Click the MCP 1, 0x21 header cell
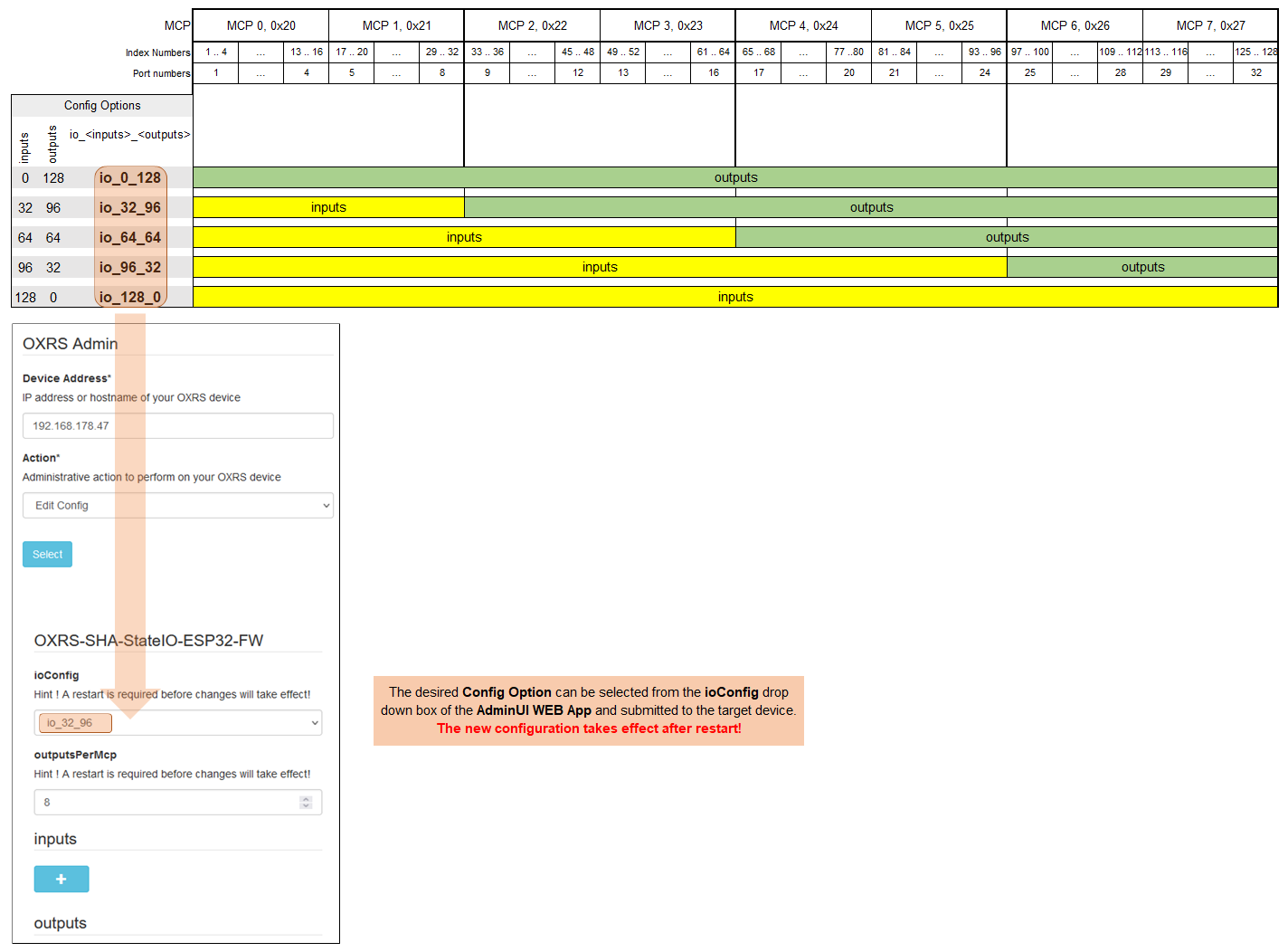The height and width of the screenshot is (952, 1288). coord(397,25)
